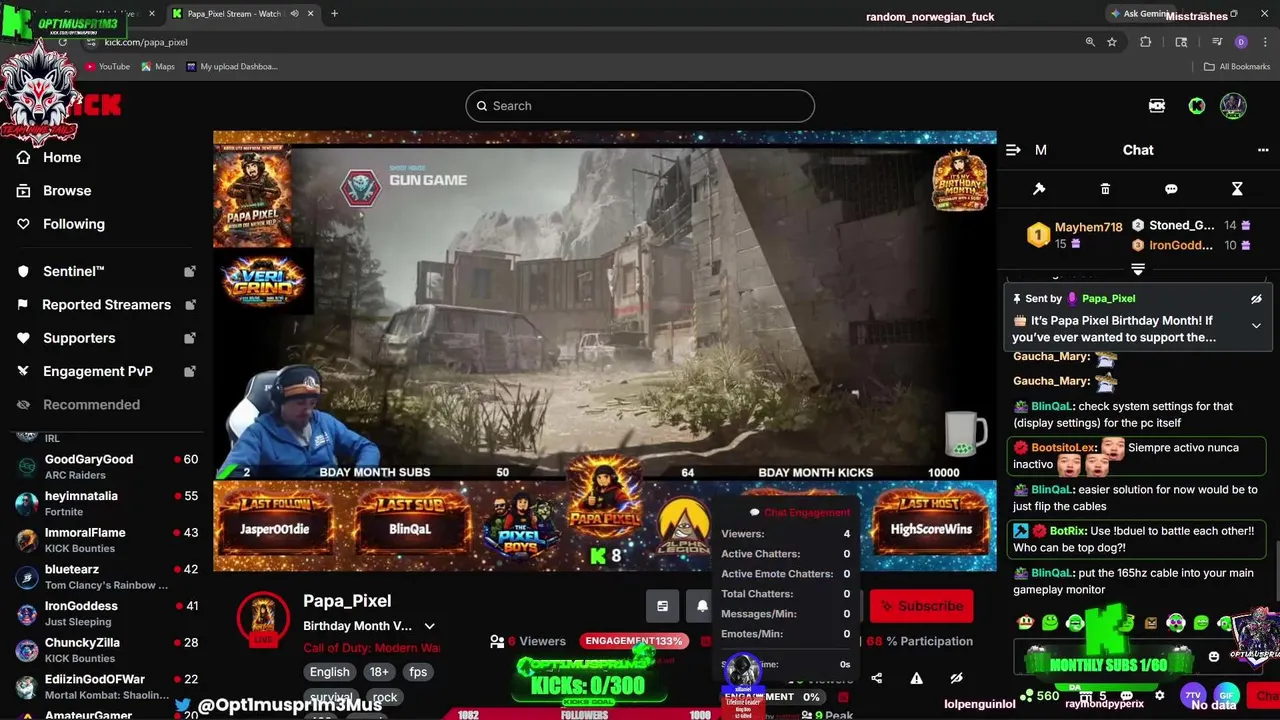Share the stream using share icon
This screenshot has width=1280, height=720.
coord(877,678)
